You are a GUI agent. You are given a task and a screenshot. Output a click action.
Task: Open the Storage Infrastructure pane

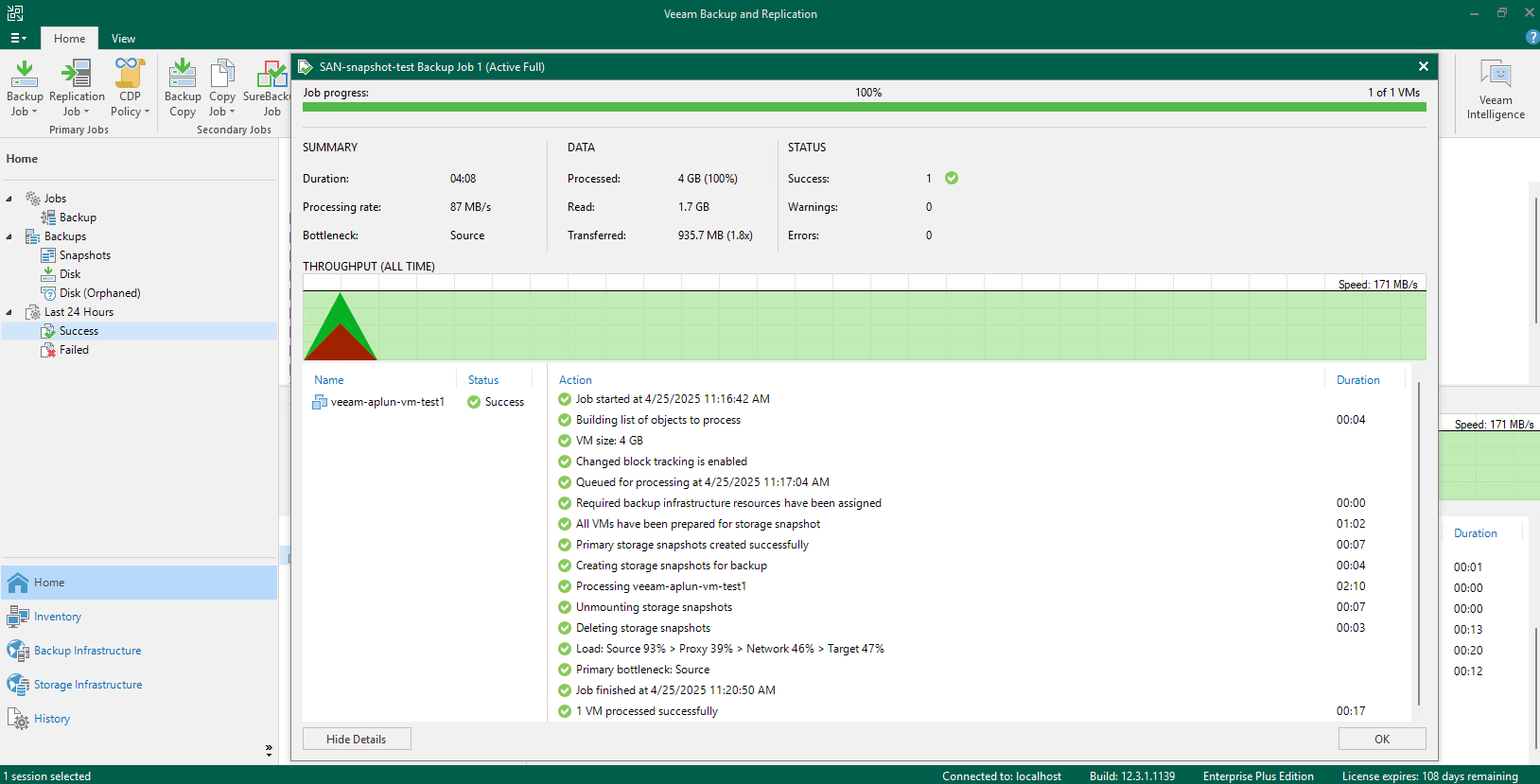(x=139, y=685)
